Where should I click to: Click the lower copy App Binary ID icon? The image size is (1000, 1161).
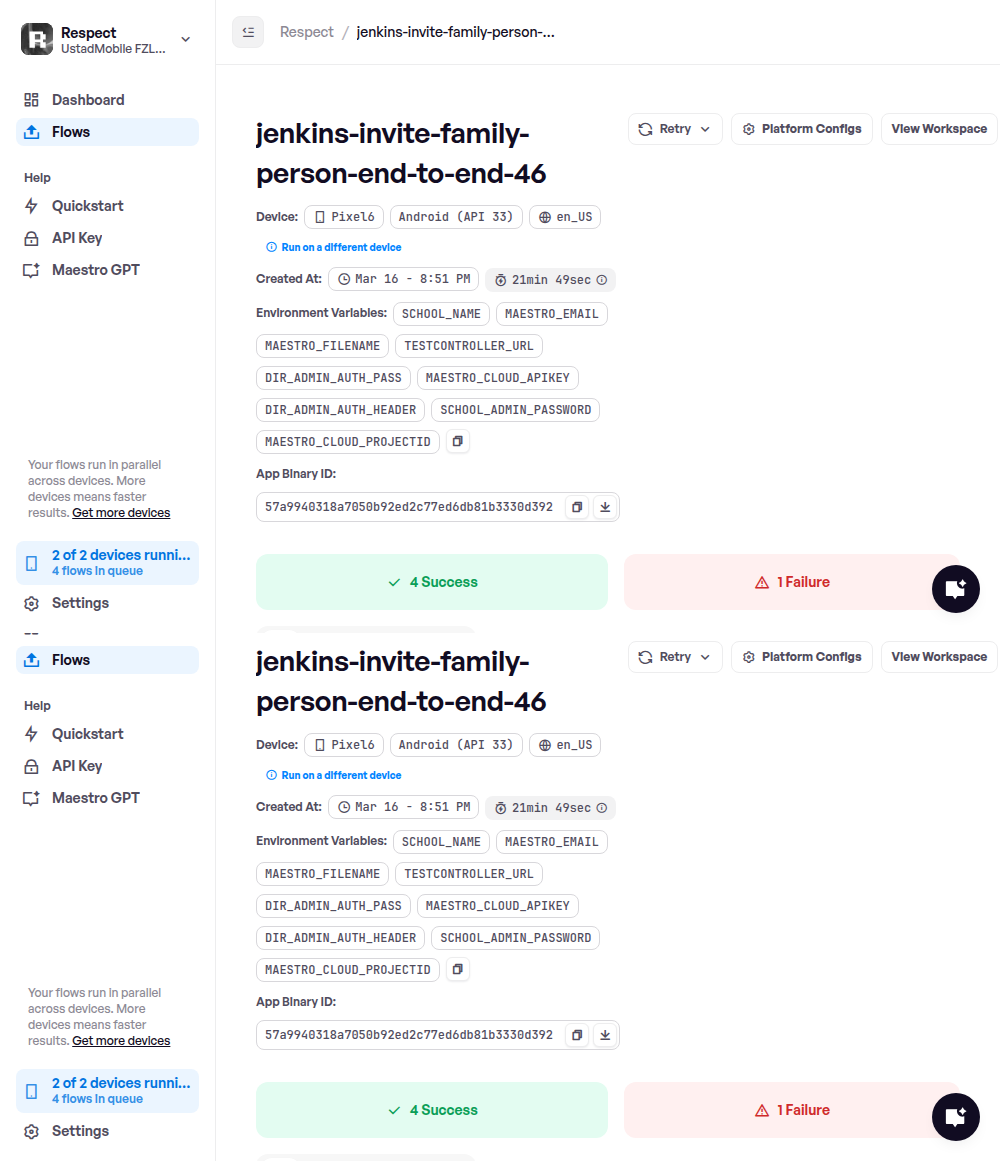[x=577, y=1035]
